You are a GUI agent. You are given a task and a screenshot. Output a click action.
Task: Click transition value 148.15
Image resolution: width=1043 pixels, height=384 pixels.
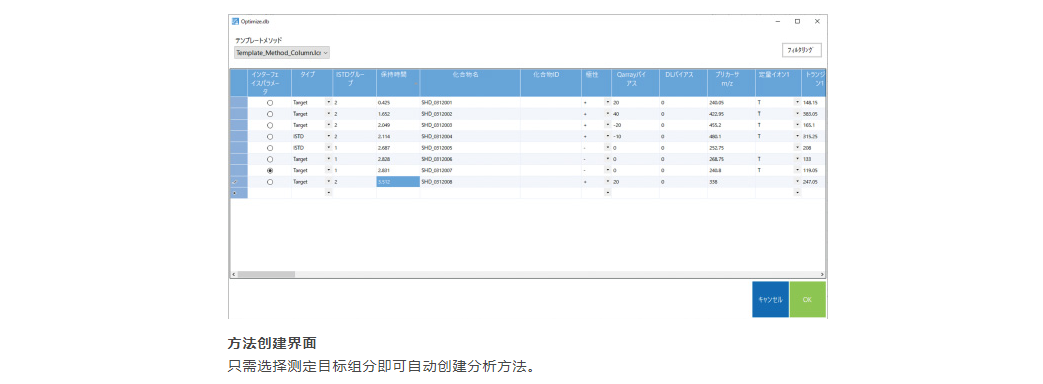(x=810, y=103)
